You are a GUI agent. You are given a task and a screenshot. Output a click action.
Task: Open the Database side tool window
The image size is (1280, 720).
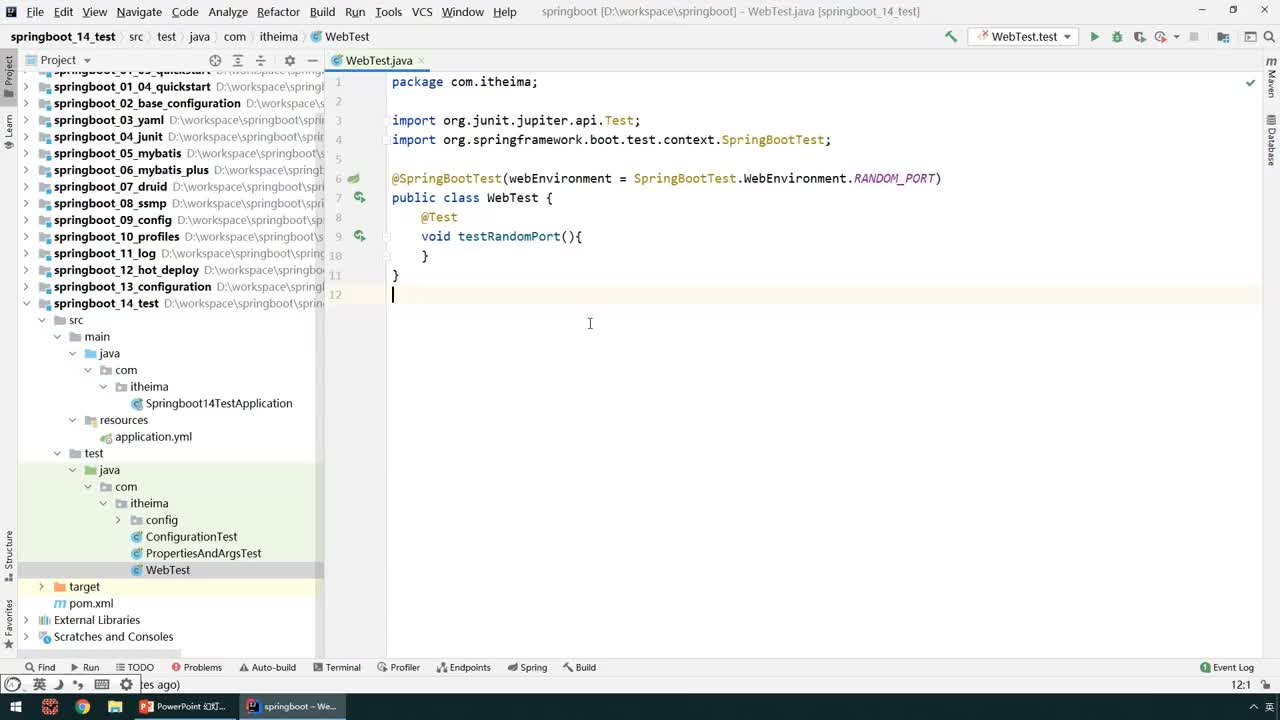[x=1271, y=141]
